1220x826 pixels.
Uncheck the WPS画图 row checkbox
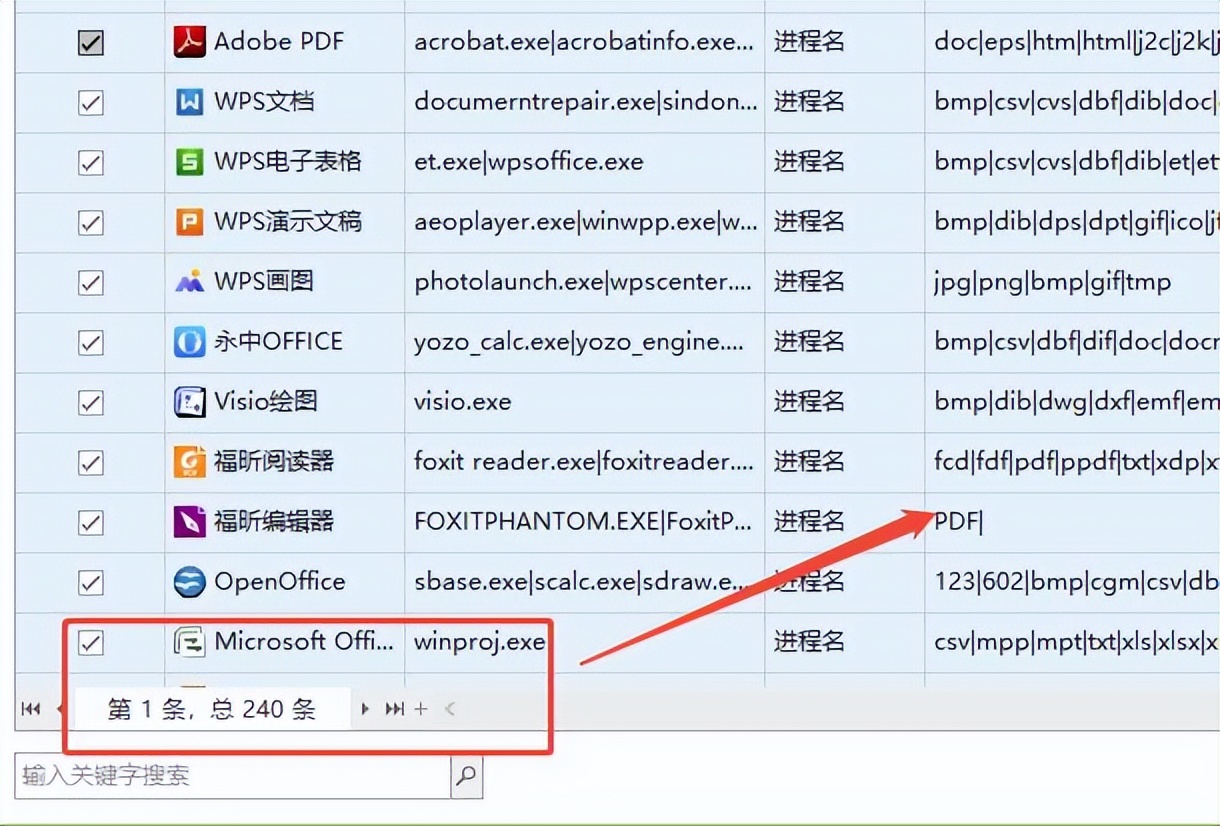point(91,282)
